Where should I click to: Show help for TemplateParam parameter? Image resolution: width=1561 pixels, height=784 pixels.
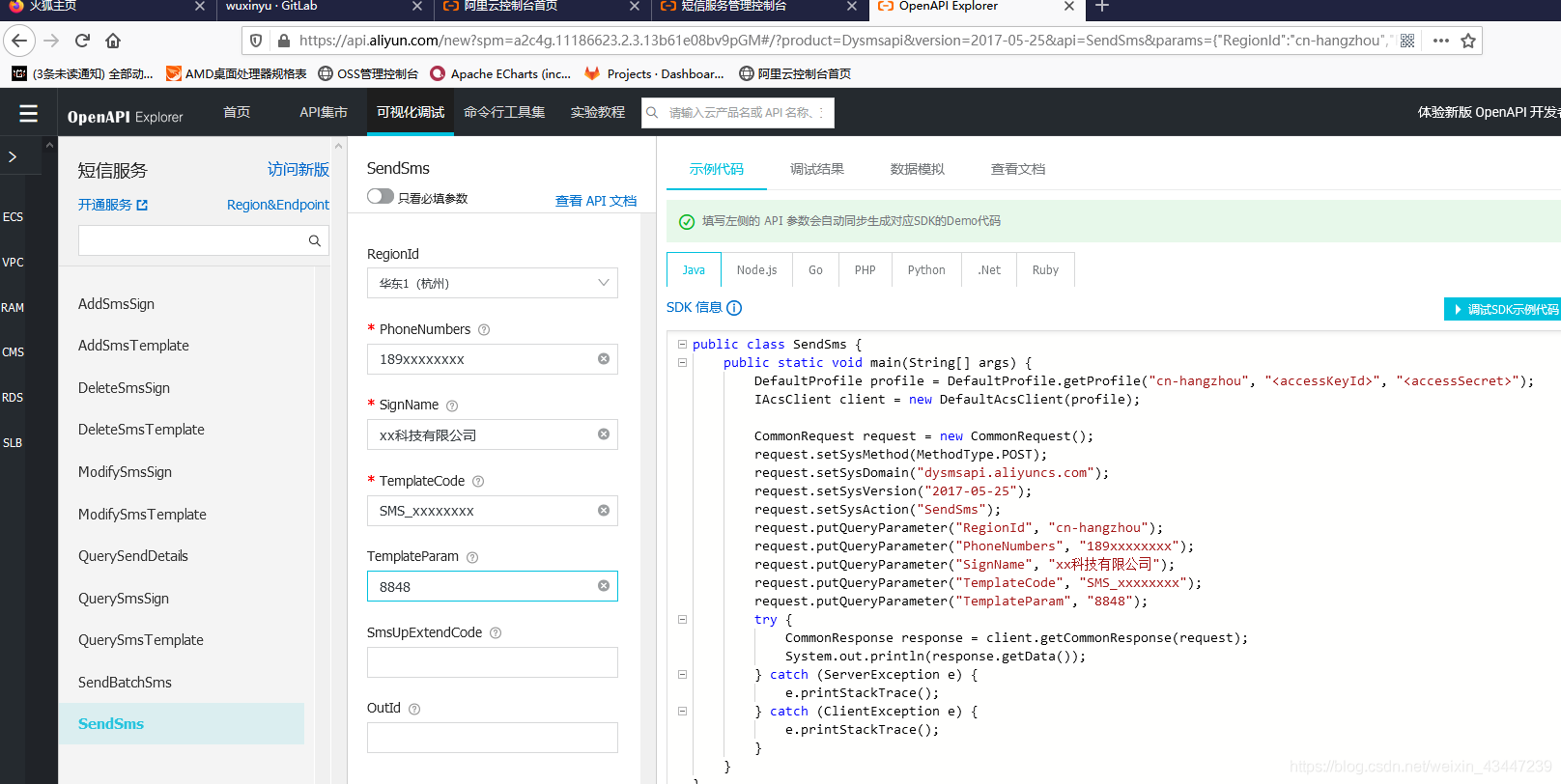(x=472, y=557)
